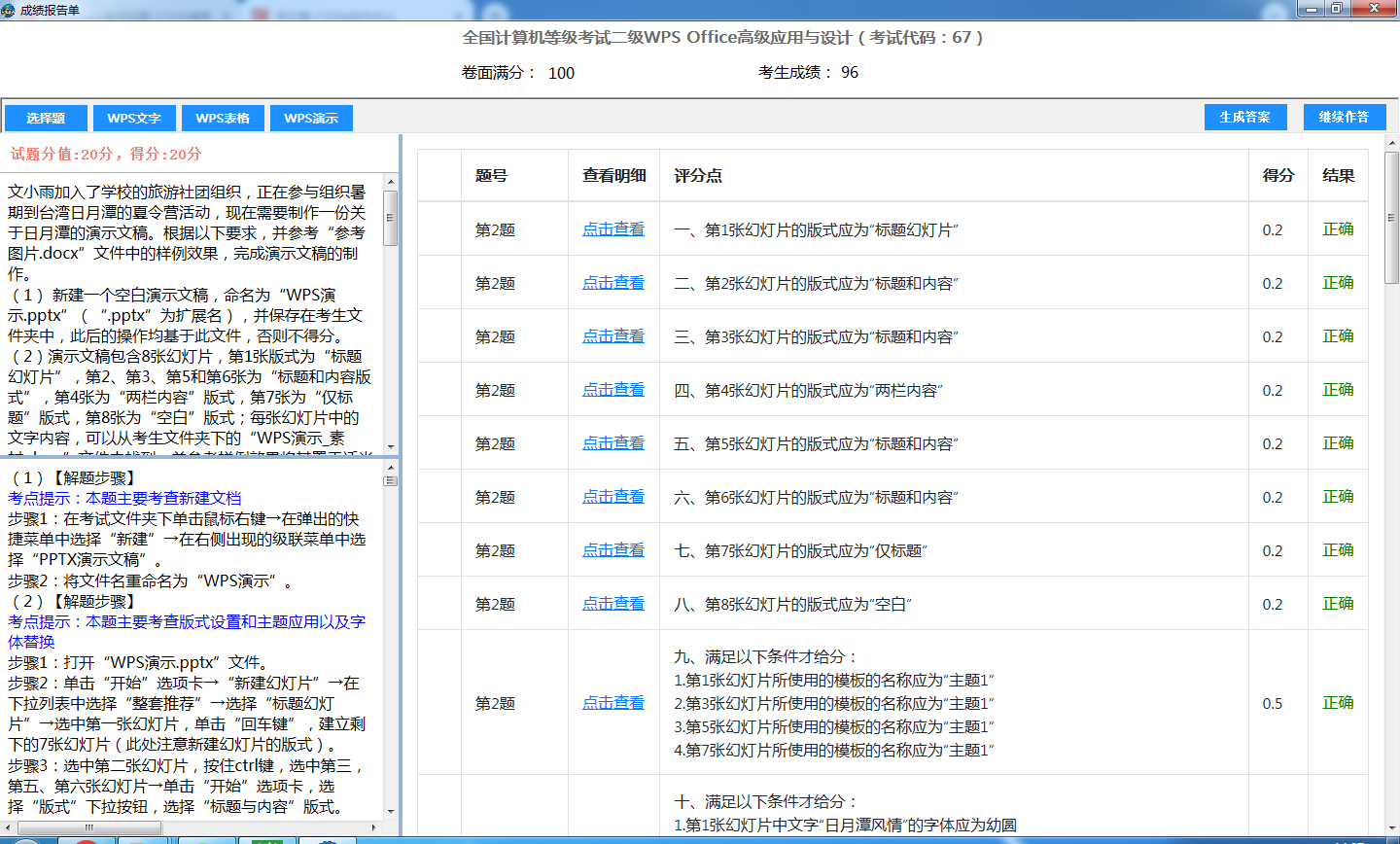Click the 考生成绩 96 label
Screen dimensions: 1400x844
tap(809, 72)
